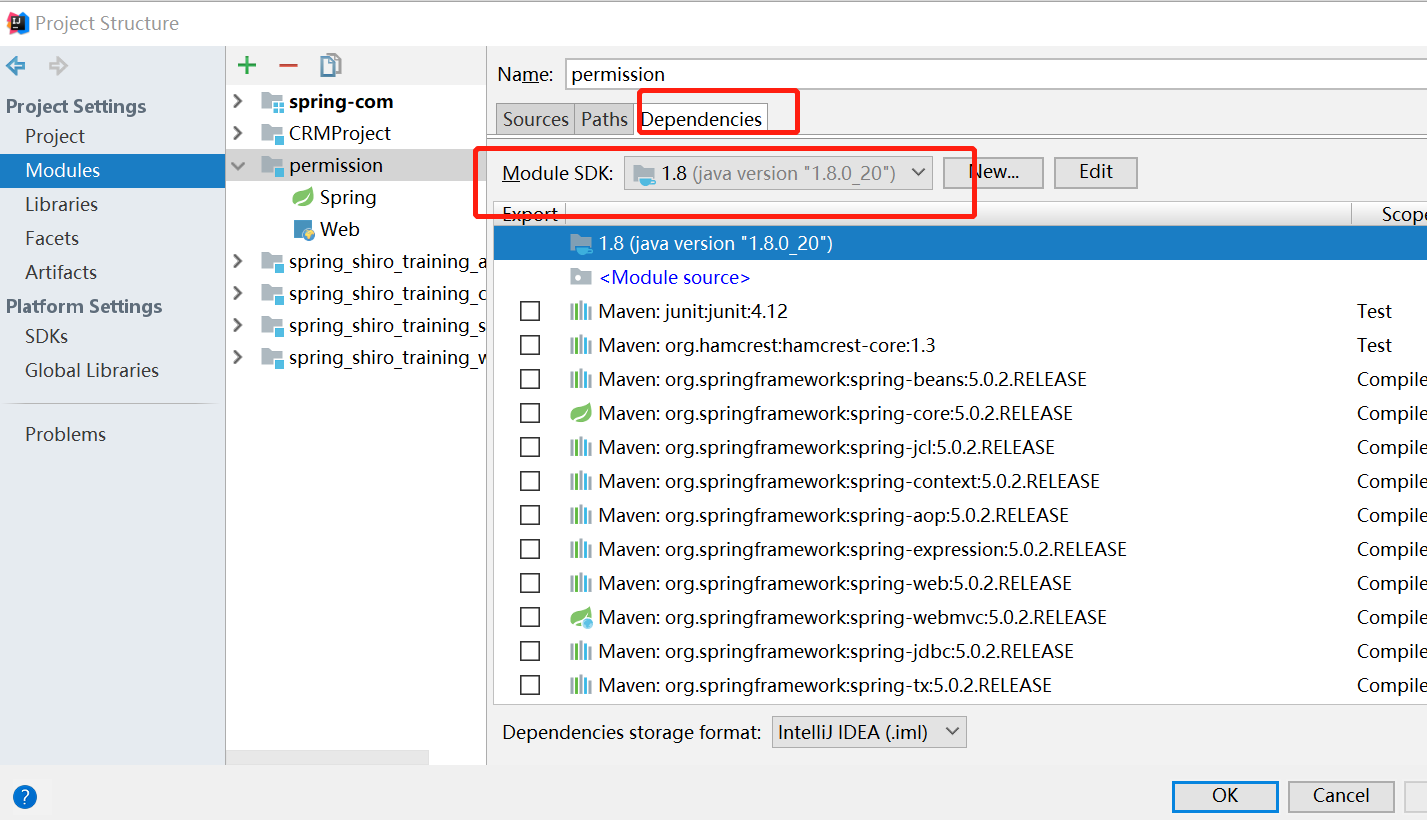Click the spring-com module folder icon
The image size is (1427, 820).
point(272,101)
